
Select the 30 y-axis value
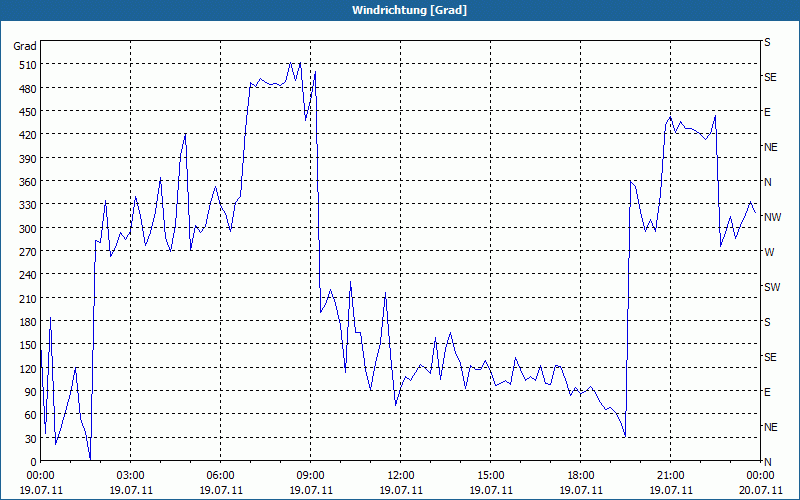point(31,439)
